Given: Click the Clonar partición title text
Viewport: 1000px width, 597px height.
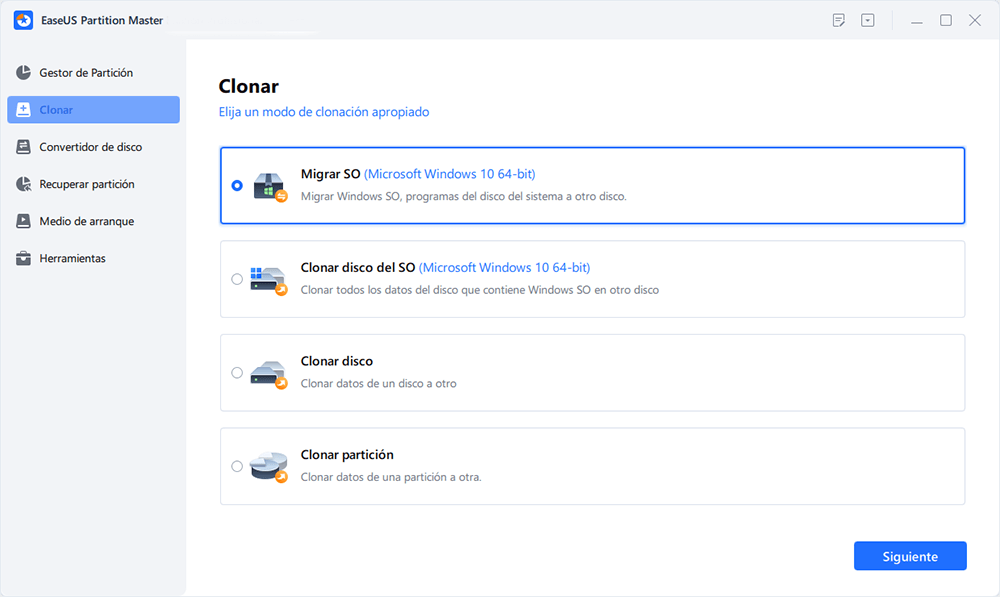Looking at the screenshot, I should point(347,455).
